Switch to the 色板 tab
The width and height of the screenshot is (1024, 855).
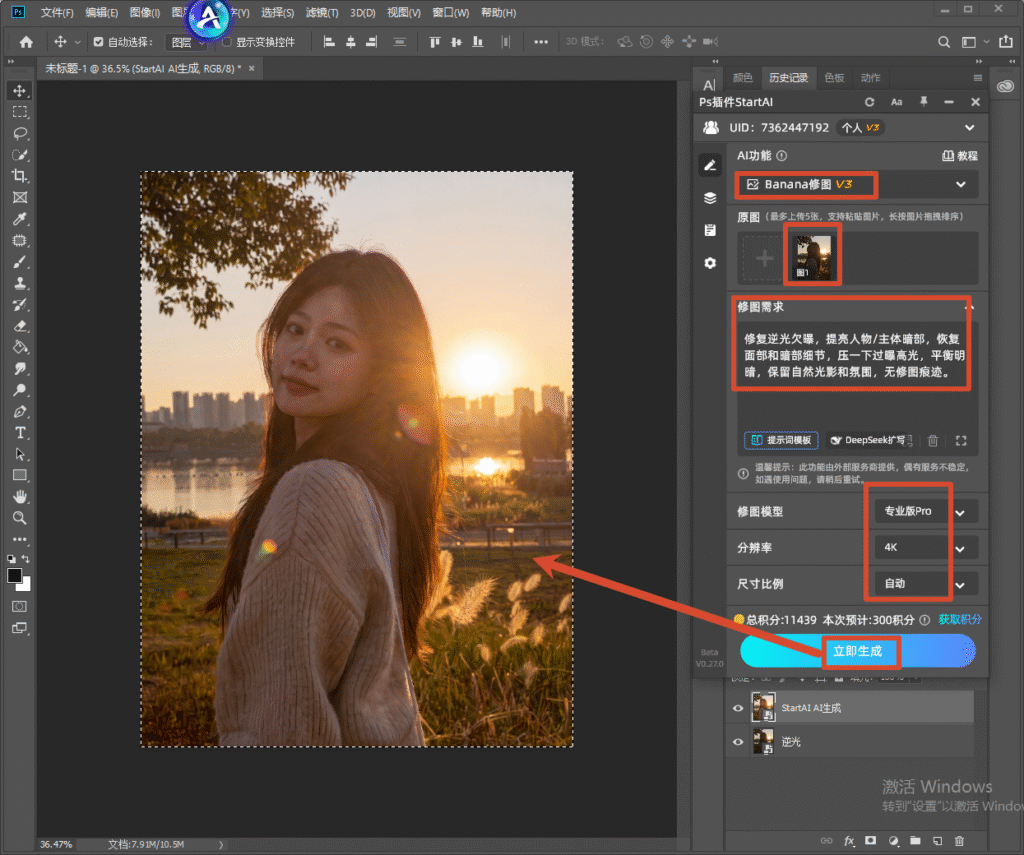[x=834, y=78]
